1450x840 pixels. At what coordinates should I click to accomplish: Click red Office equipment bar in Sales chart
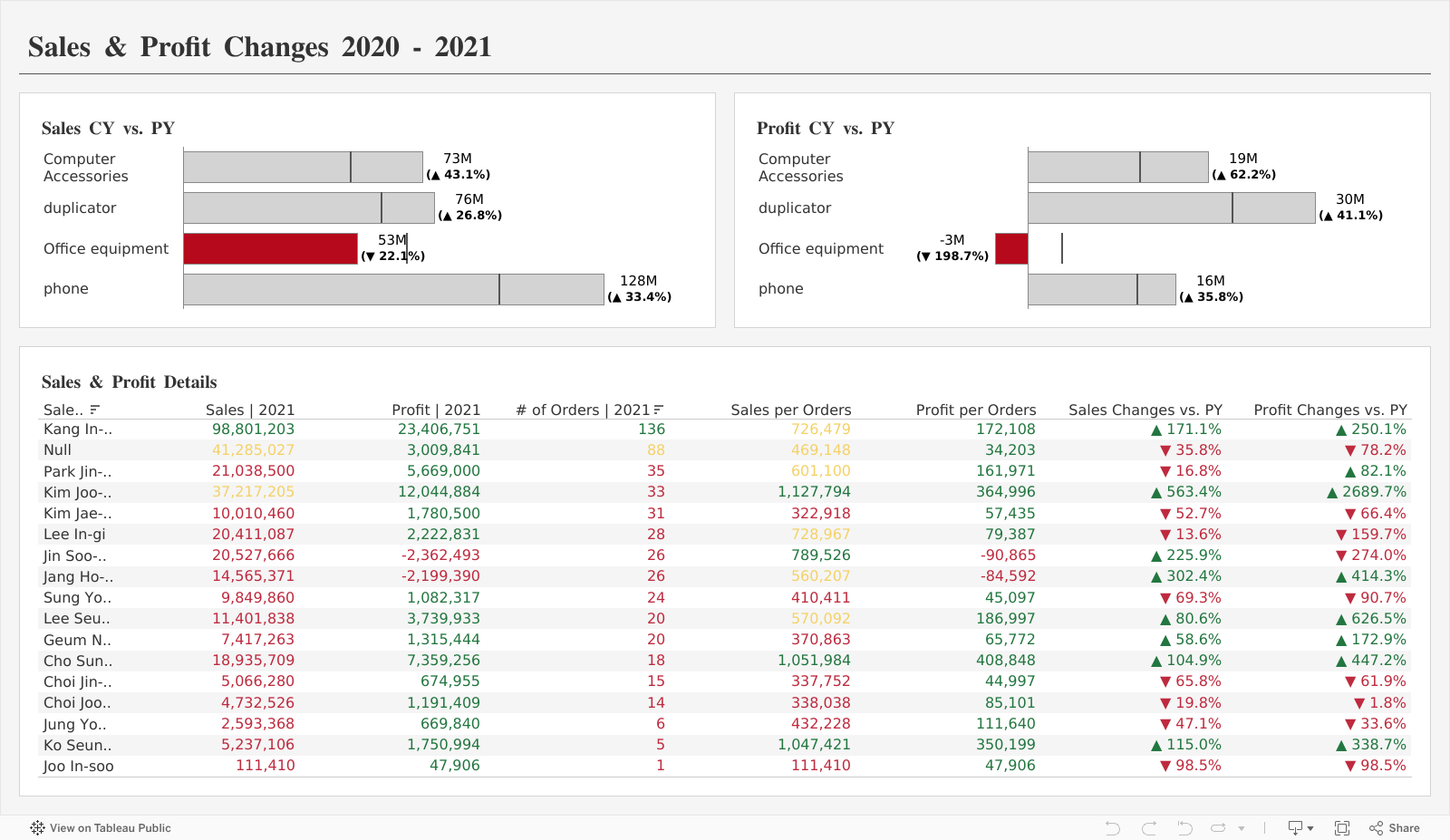point(270,249)
